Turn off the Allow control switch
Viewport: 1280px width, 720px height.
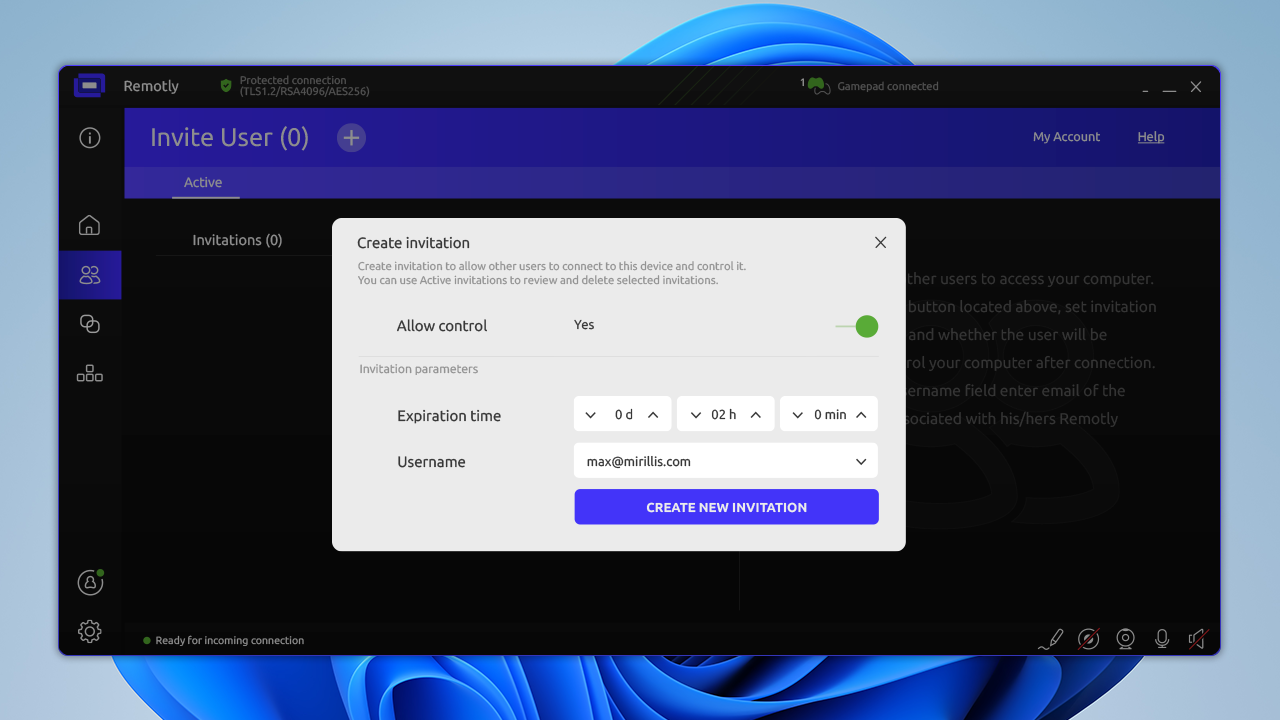(x=857, y=326)
